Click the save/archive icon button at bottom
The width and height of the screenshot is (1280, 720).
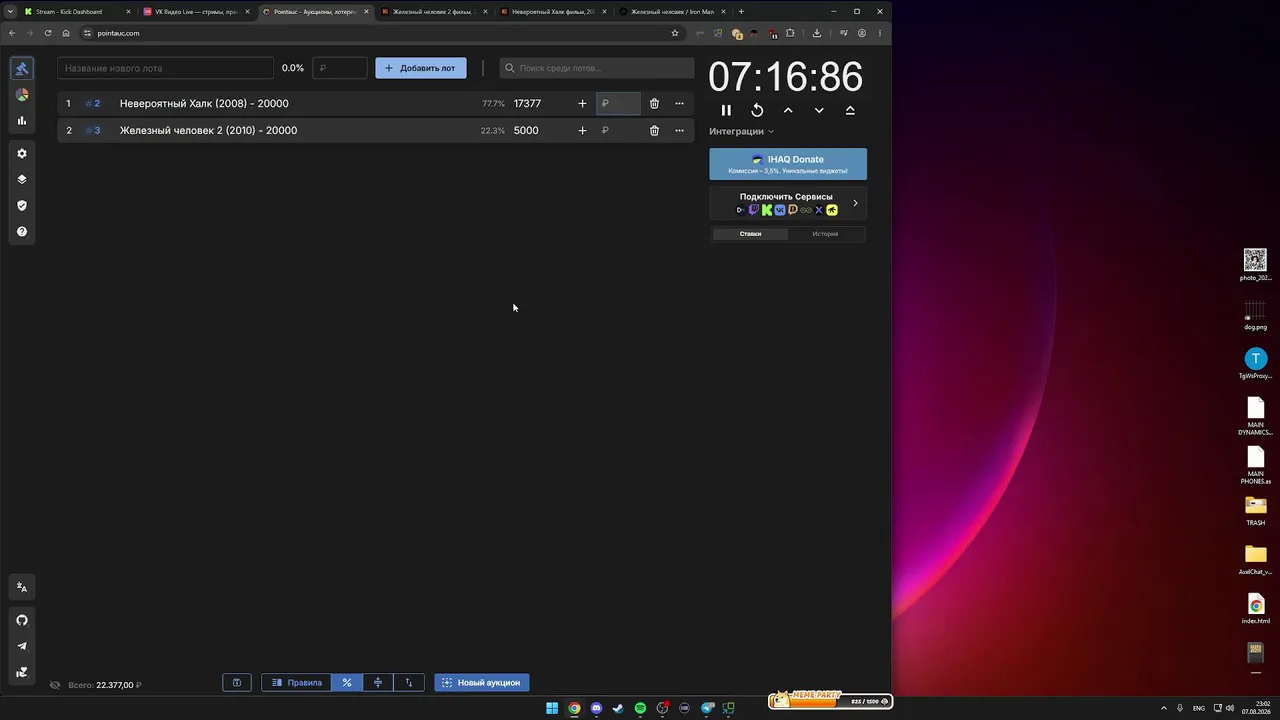[237, 683]
